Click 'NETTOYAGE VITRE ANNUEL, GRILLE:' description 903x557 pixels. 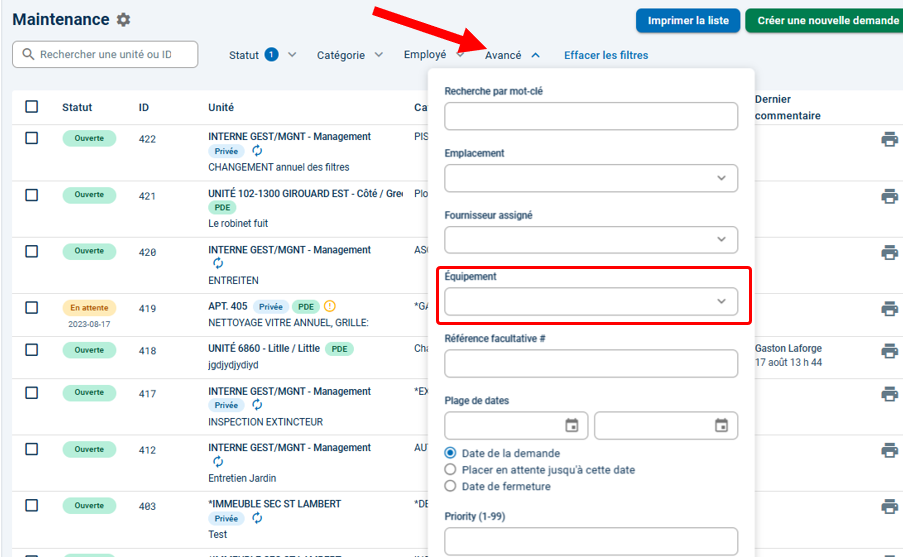click(288, 323)
